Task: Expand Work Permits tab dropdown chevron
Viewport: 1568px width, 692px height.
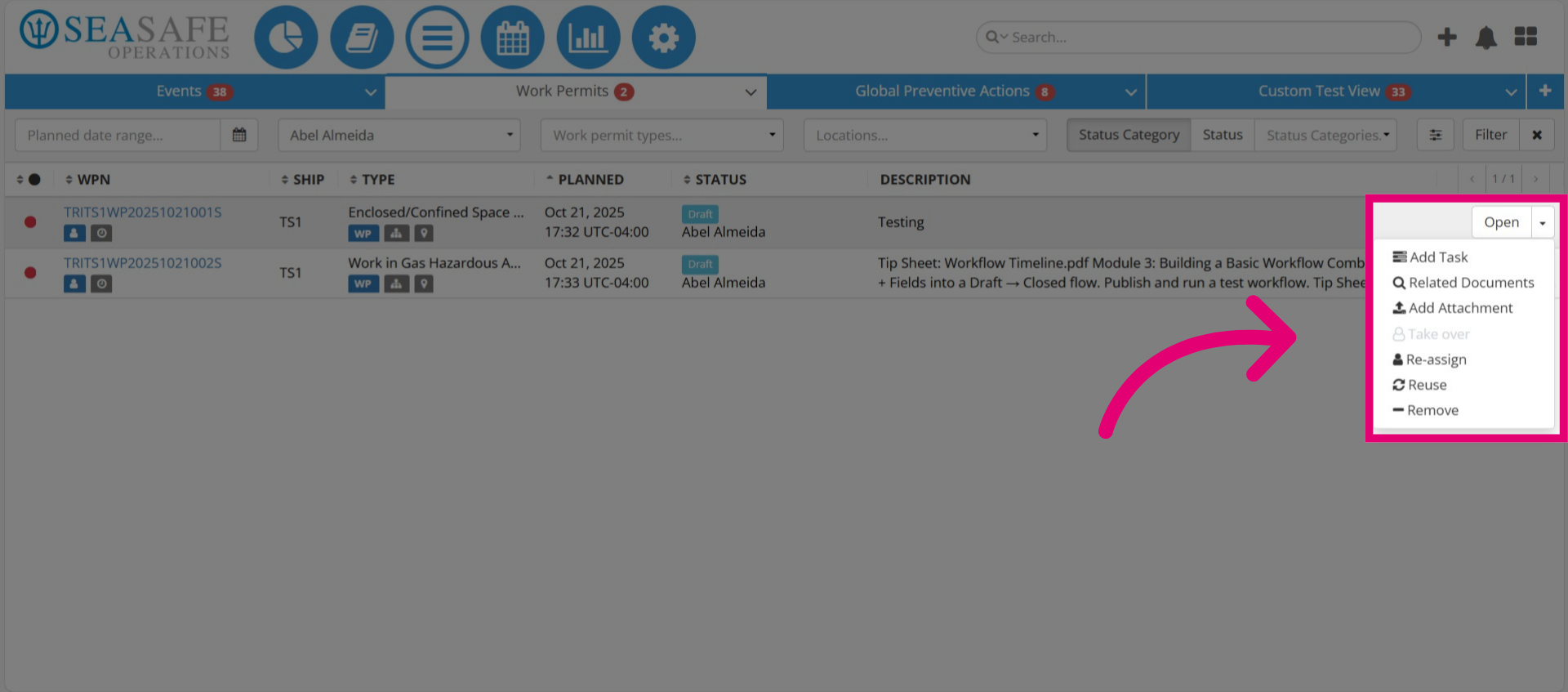Action: point(751,92)
